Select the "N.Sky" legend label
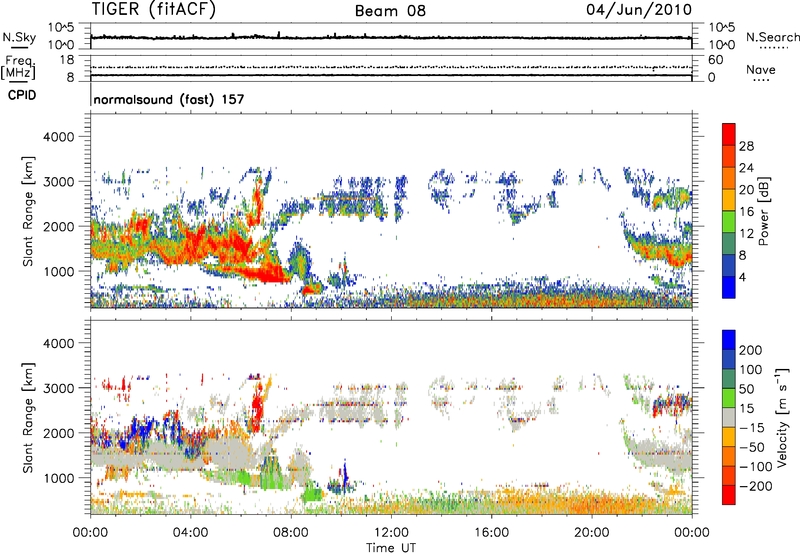This screenshot has width=800, height=554. [19, 38]
